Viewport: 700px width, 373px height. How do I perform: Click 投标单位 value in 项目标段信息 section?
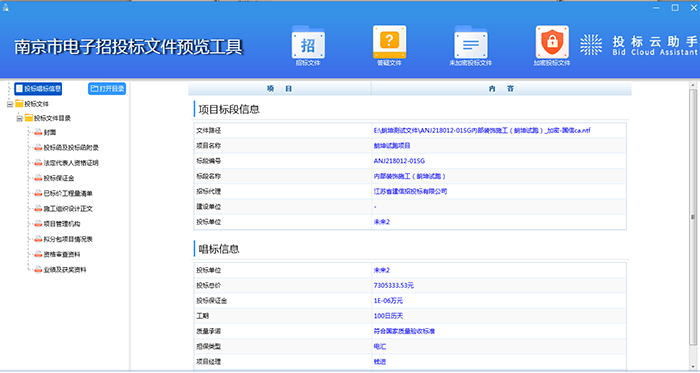point(382,222)
